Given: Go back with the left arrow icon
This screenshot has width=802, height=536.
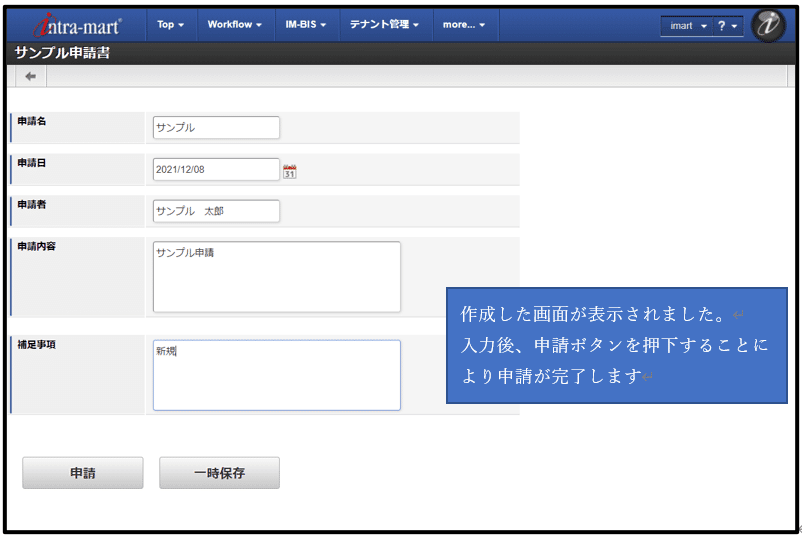Looking at the screenshot, I should tap(31, 76).
